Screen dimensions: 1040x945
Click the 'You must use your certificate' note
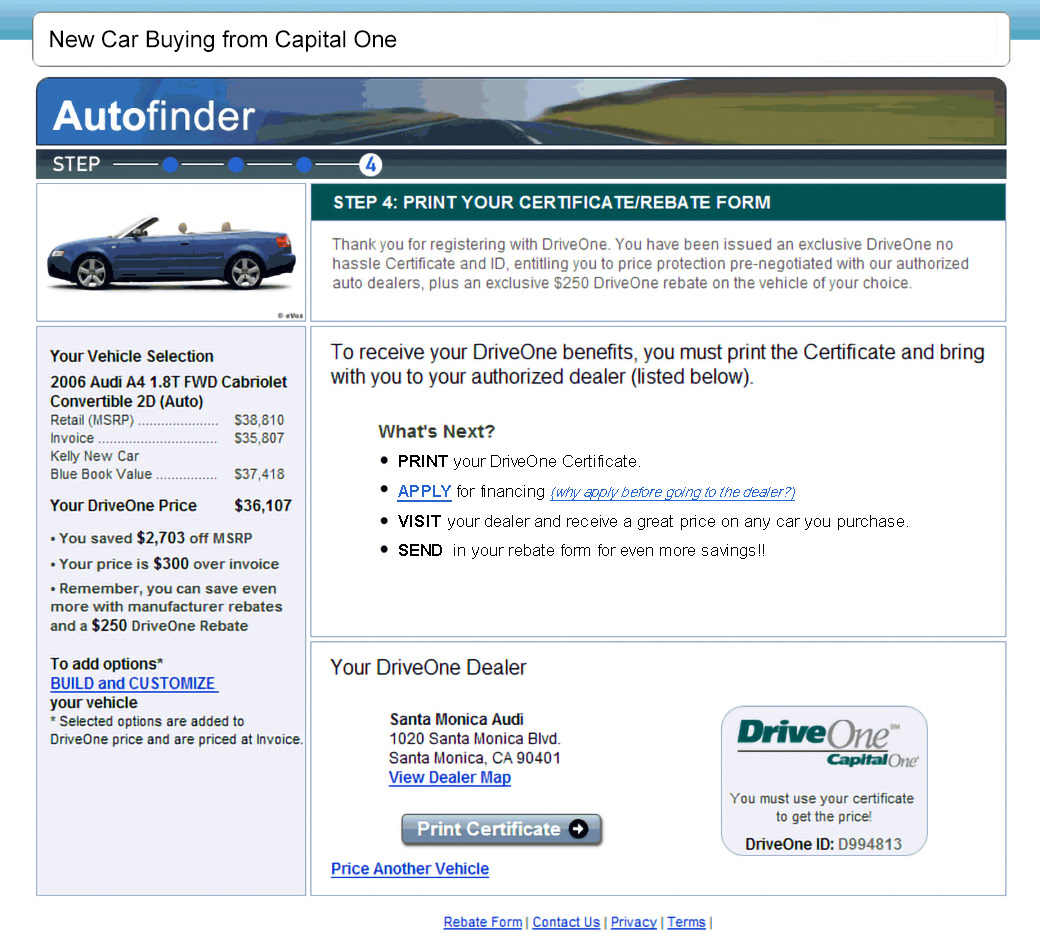[x=822, y=807]
